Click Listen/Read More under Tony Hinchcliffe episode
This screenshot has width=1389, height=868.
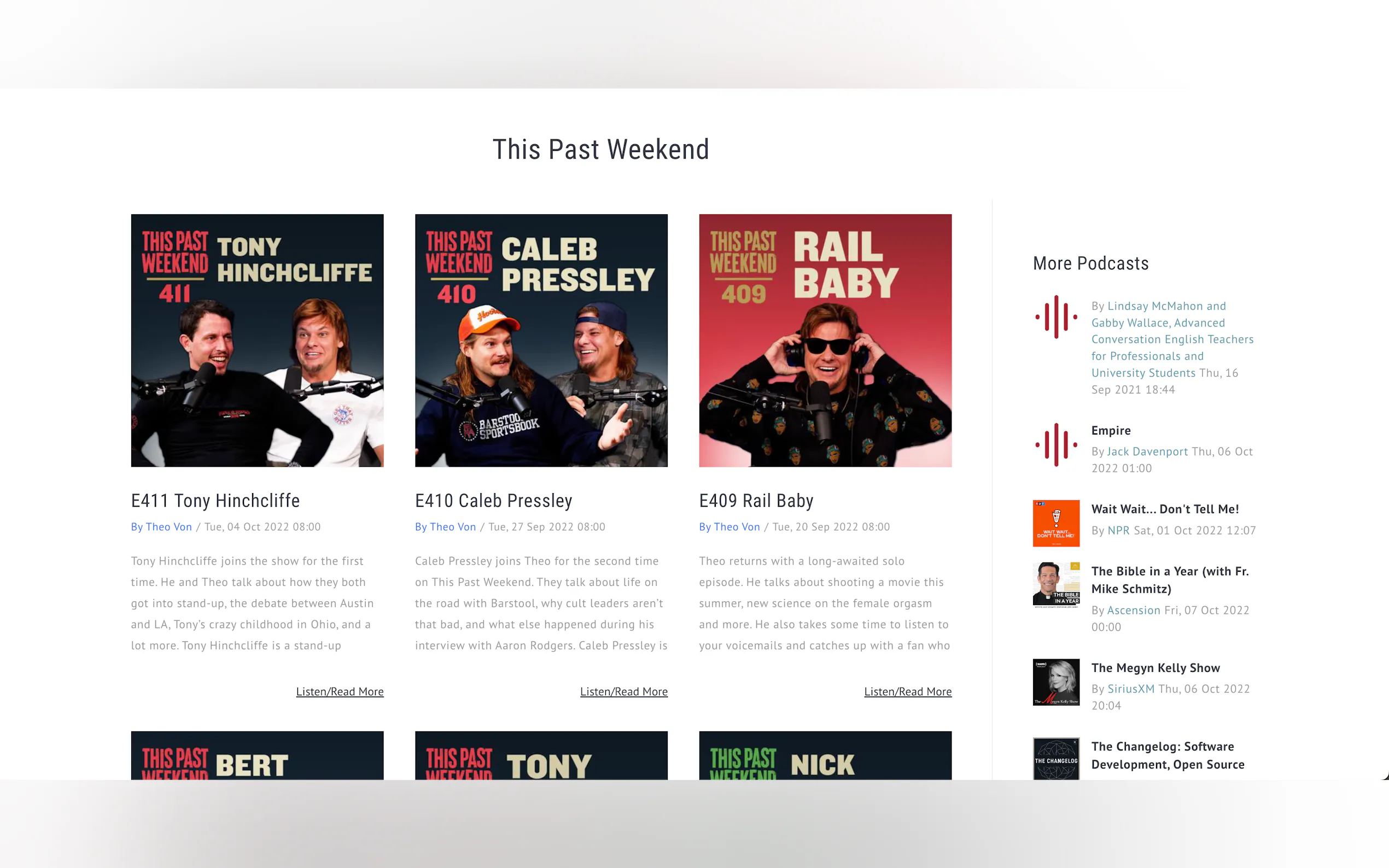tap(340, 692)
